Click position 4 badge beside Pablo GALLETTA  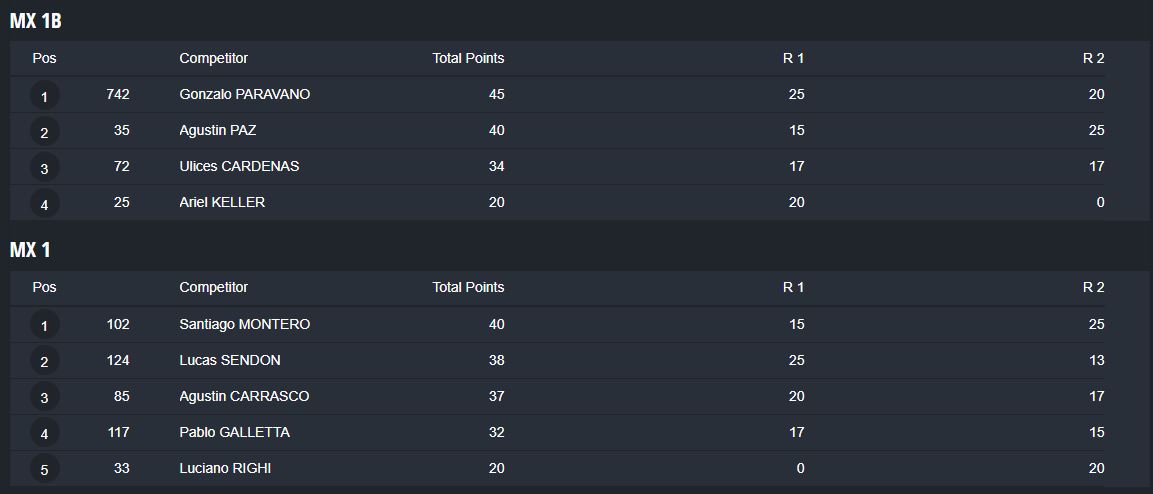44,434
